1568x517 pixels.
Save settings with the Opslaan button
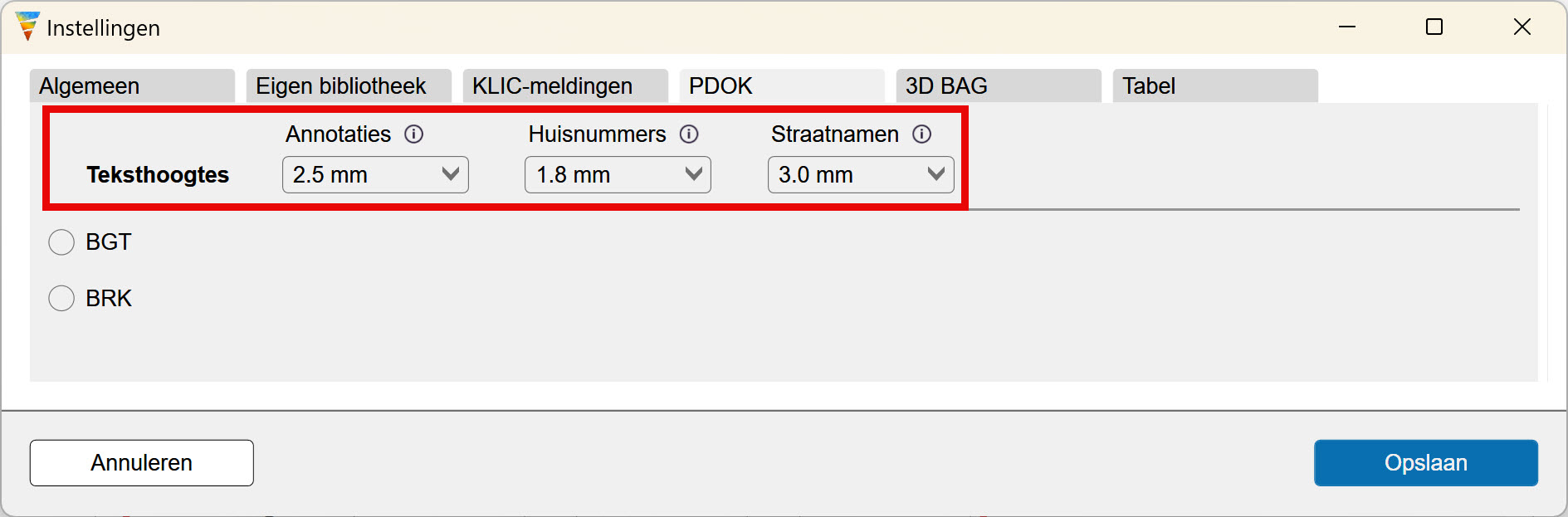click(x=1425, y=463)
